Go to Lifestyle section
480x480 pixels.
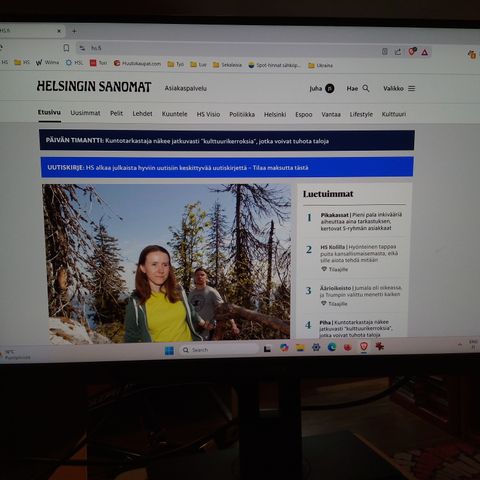click(361, 114)
